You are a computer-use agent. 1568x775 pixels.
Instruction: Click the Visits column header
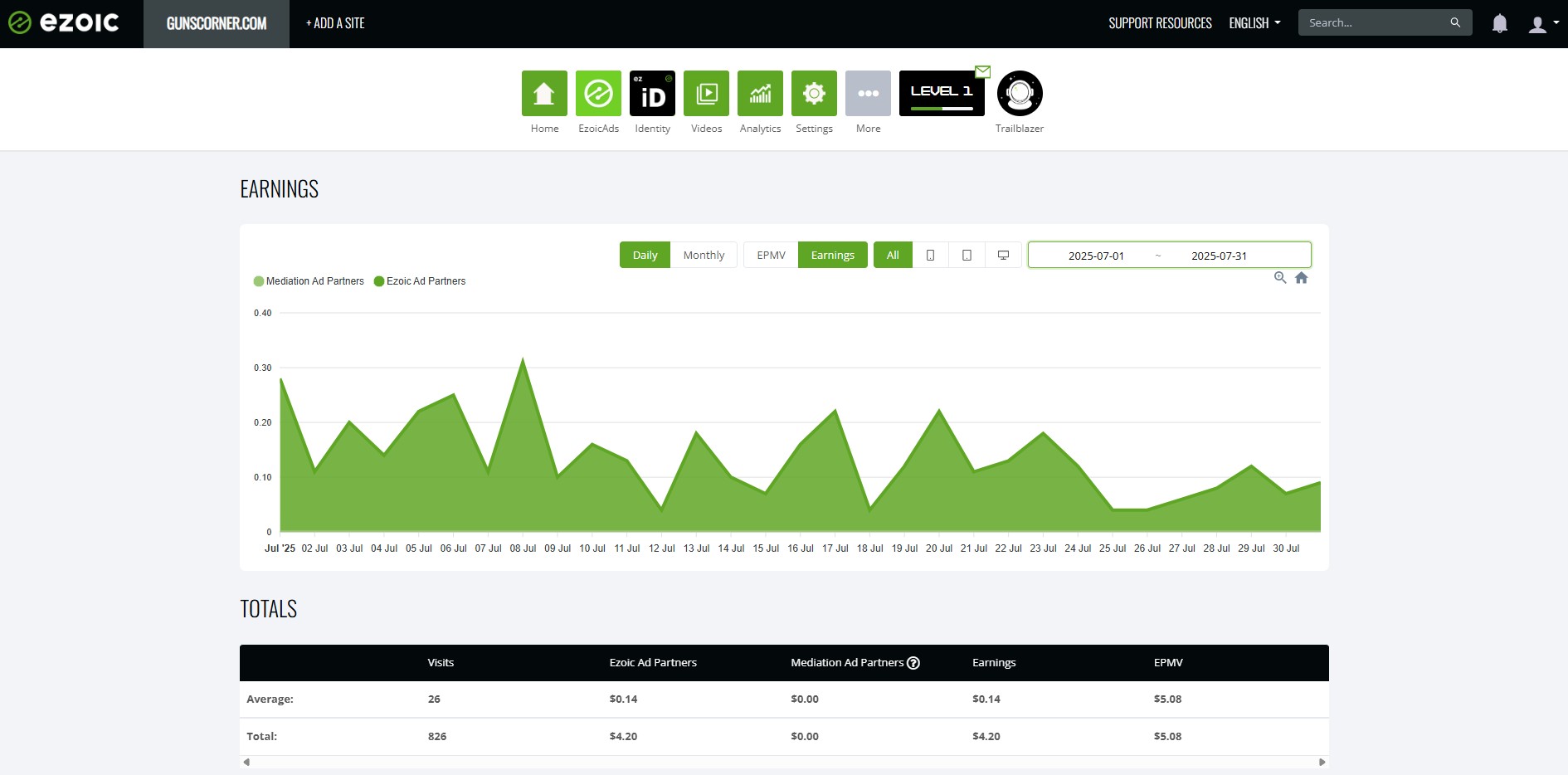[x=441, y=662]
